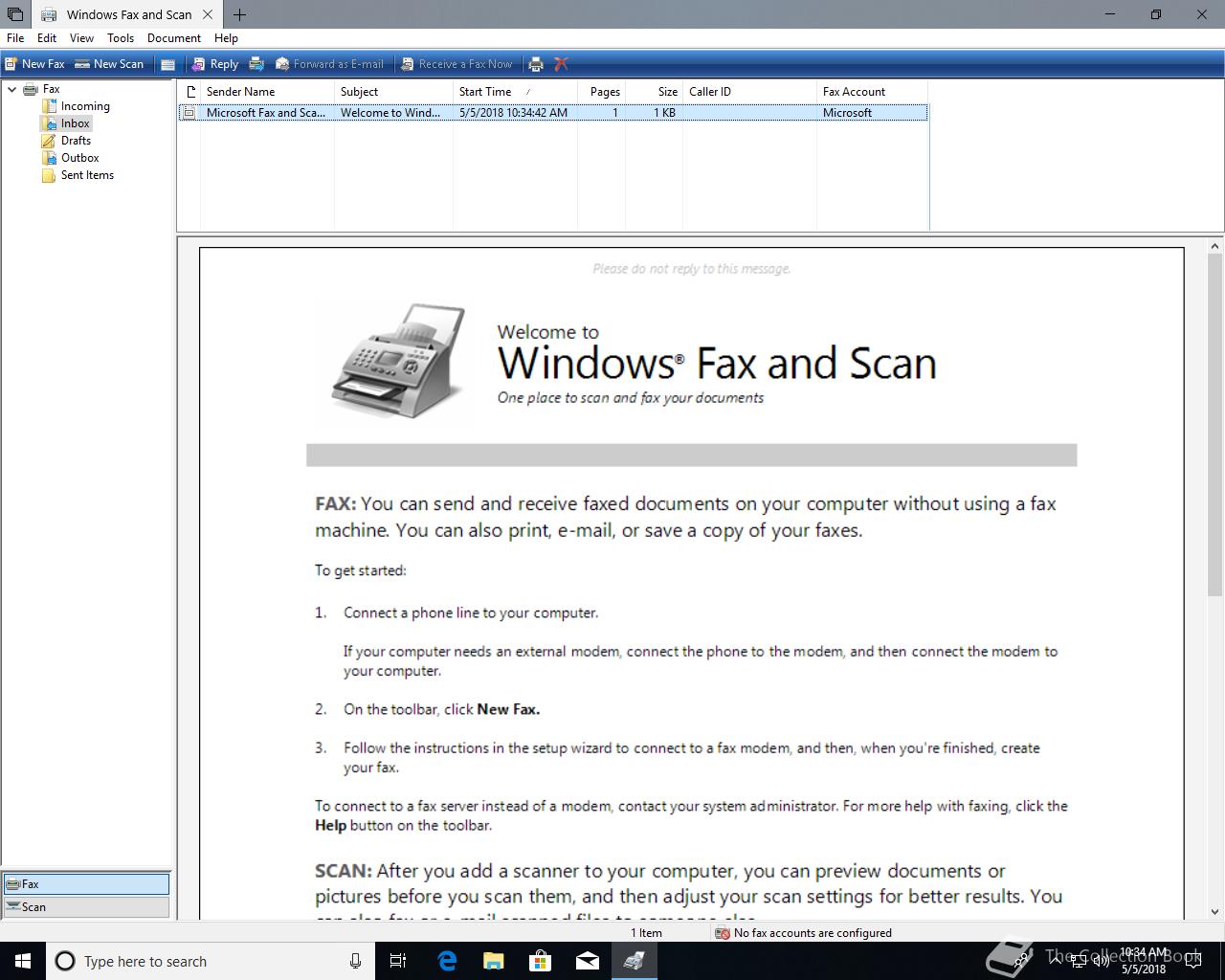Click the document icon column header
Viewport: 1225px width, 980px height.
point(189,92)
